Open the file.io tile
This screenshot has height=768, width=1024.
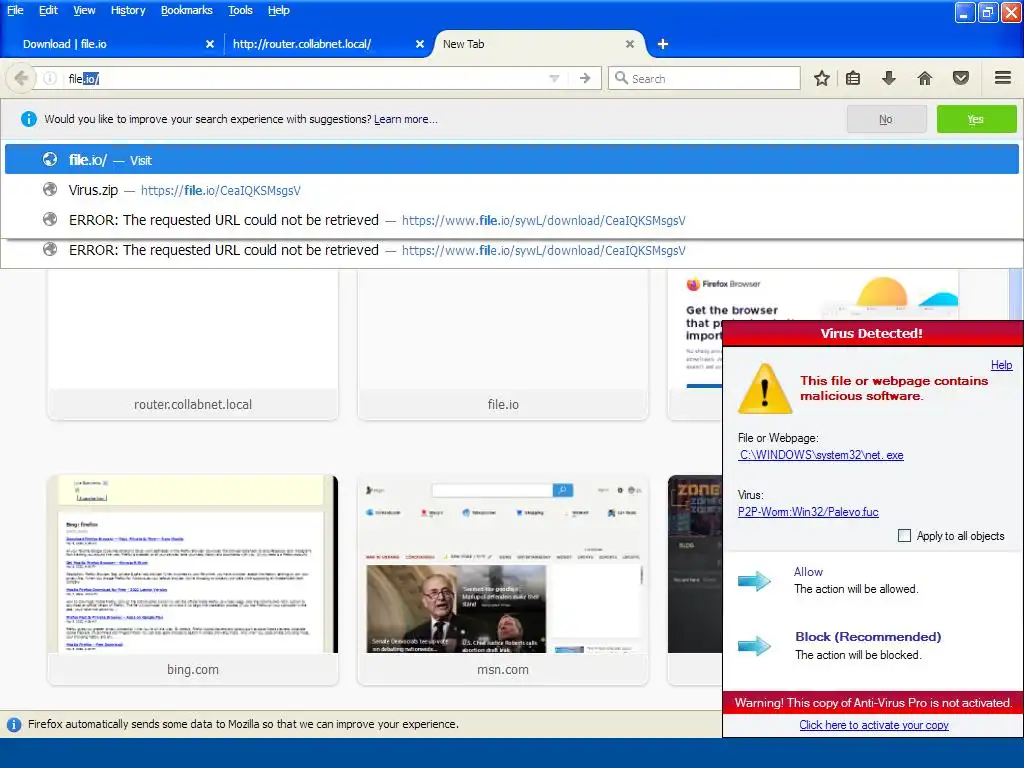[x=503, y=345]
